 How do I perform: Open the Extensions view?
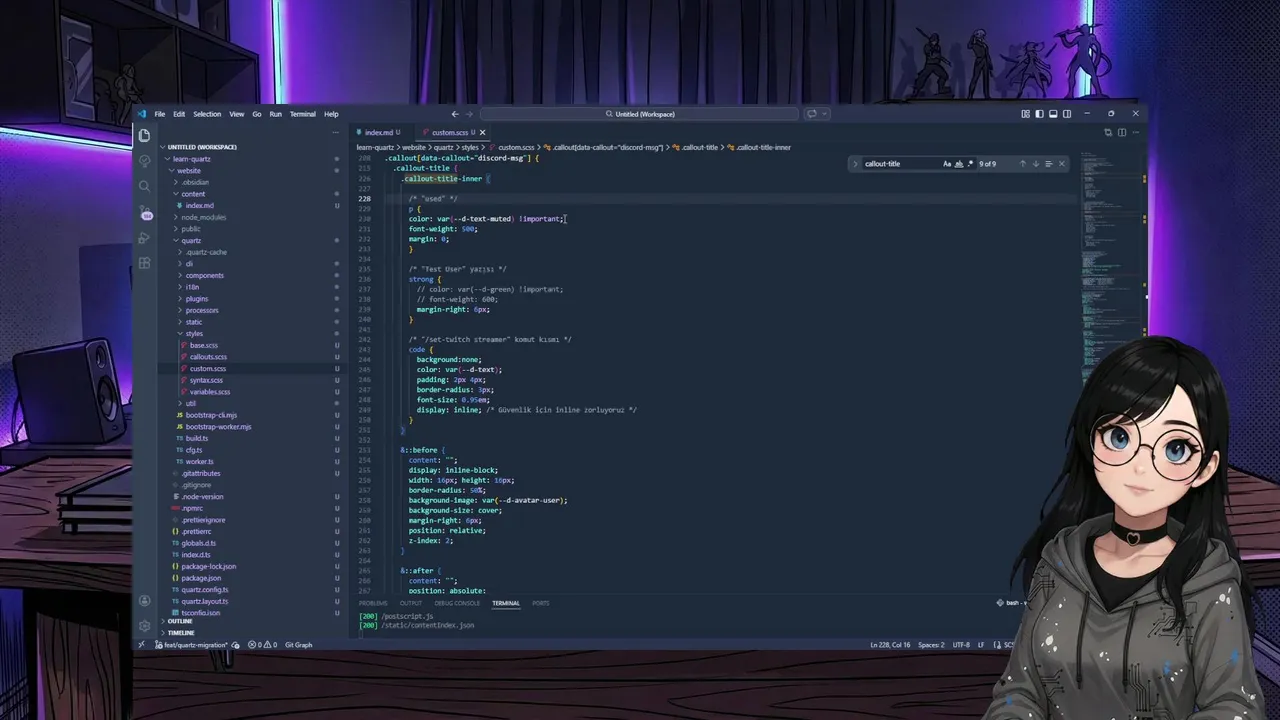click(x=145, y=263)
